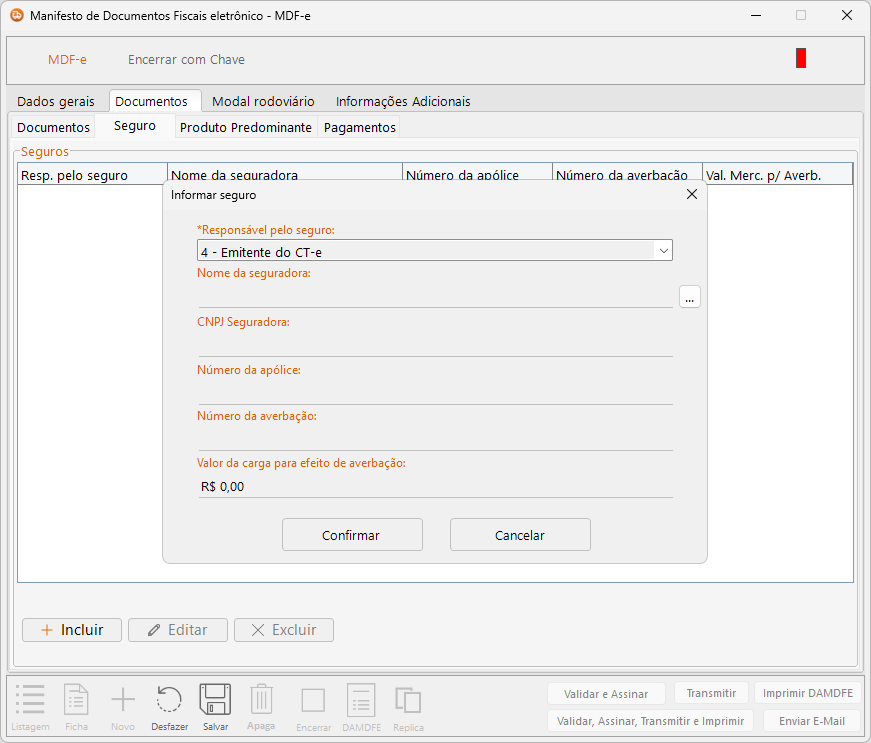Viewport: 871px width, 743px height.
Task: Click the Novo plus icon
Action: tap(122, 700)
